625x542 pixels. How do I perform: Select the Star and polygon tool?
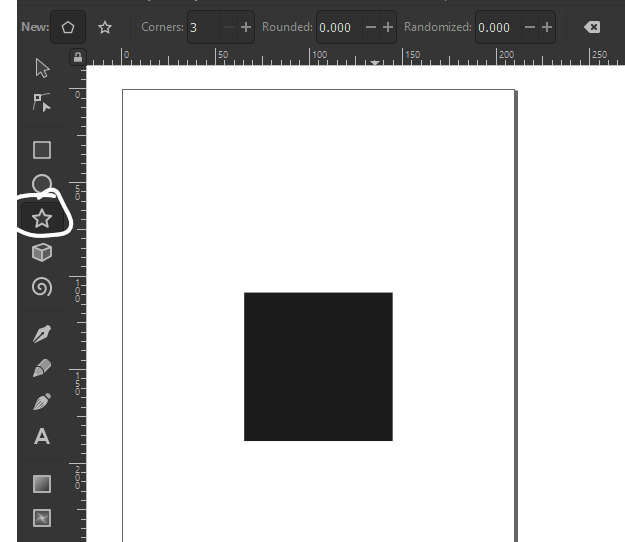42,218
